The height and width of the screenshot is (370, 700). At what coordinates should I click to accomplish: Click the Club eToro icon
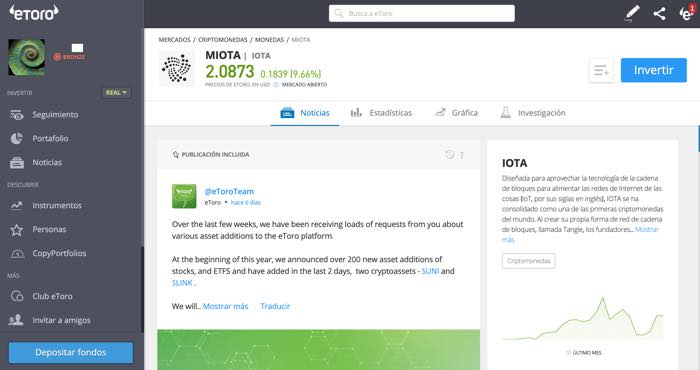[17, 296]
